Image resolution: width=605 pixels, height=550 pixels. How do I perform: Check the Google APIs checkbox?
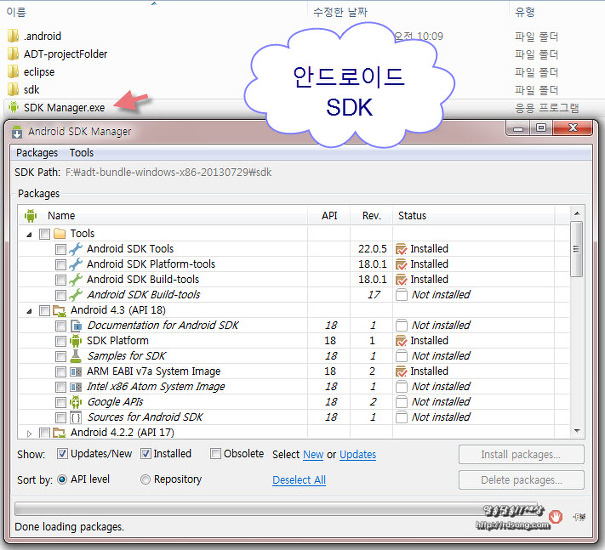click(x=61, y=403)
